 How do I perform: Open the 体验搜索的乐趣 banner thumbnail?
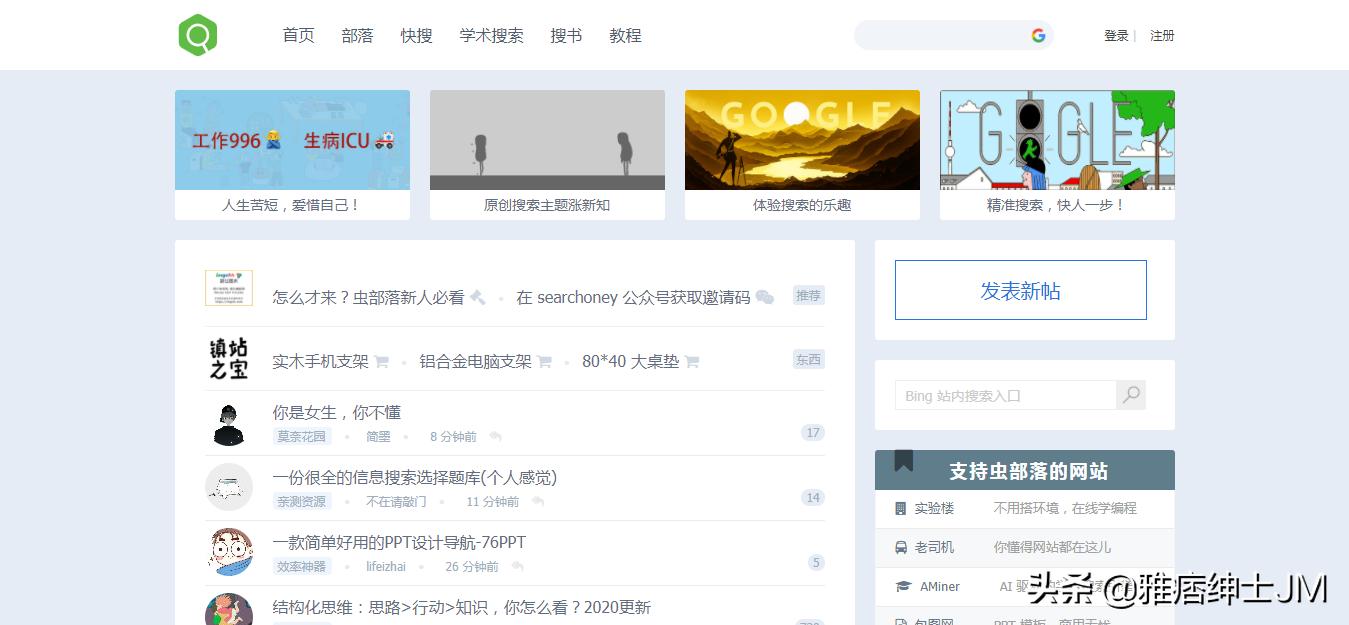pyautogui.click(x=802, y=140)
